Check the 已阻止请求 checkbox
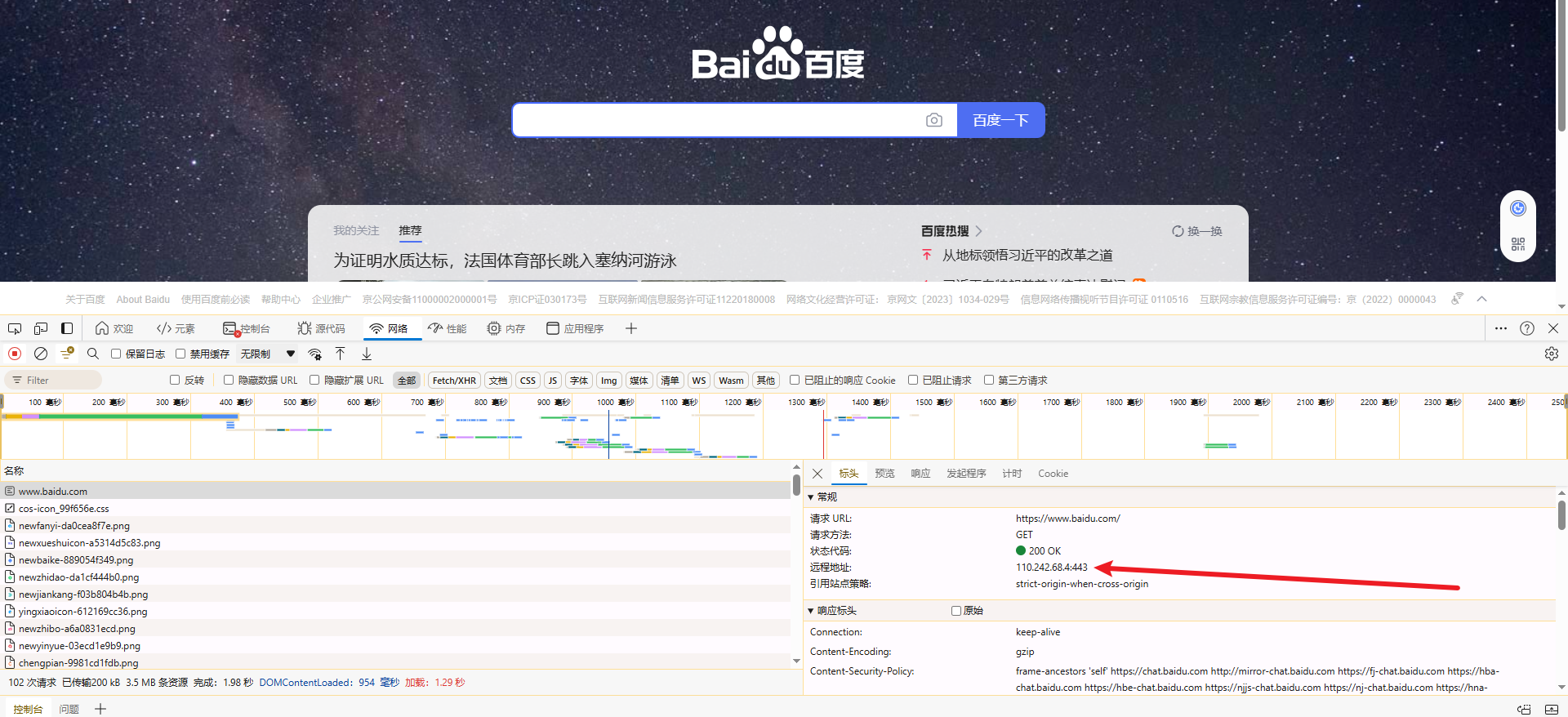The image size is (1568, 717). pos(913,380)
